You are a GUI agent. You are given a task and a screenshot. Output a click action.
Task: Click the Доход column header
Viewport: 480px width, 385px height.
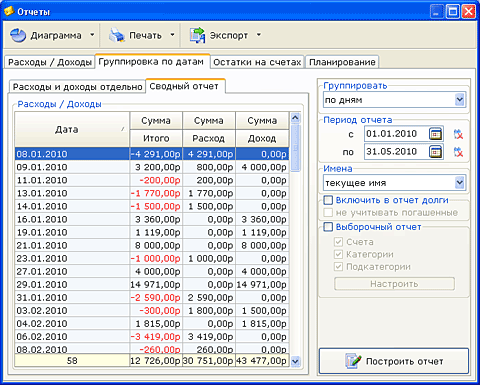(262, 138)
